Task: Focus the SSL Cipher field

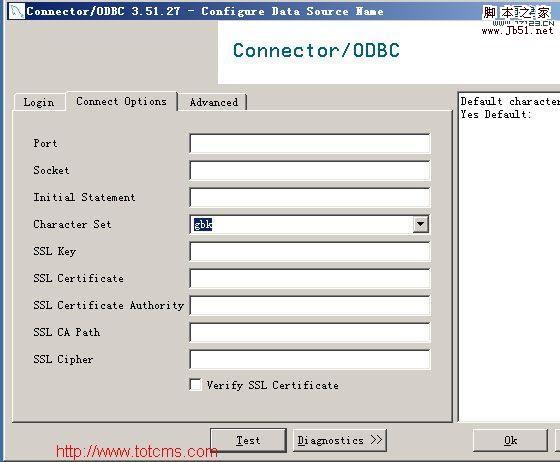Action: [x=310, y=360]
